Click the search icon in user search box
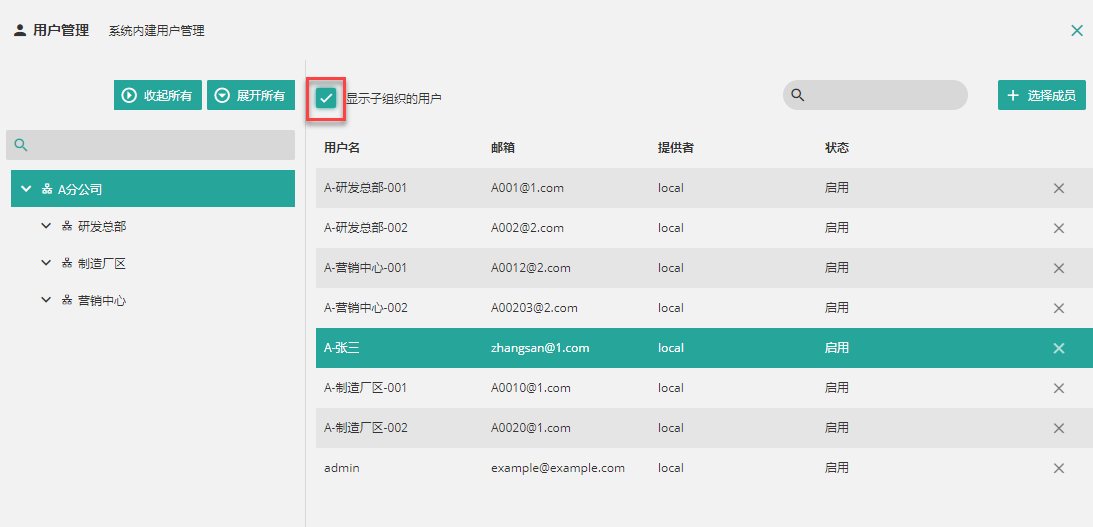 pos(798,95)
